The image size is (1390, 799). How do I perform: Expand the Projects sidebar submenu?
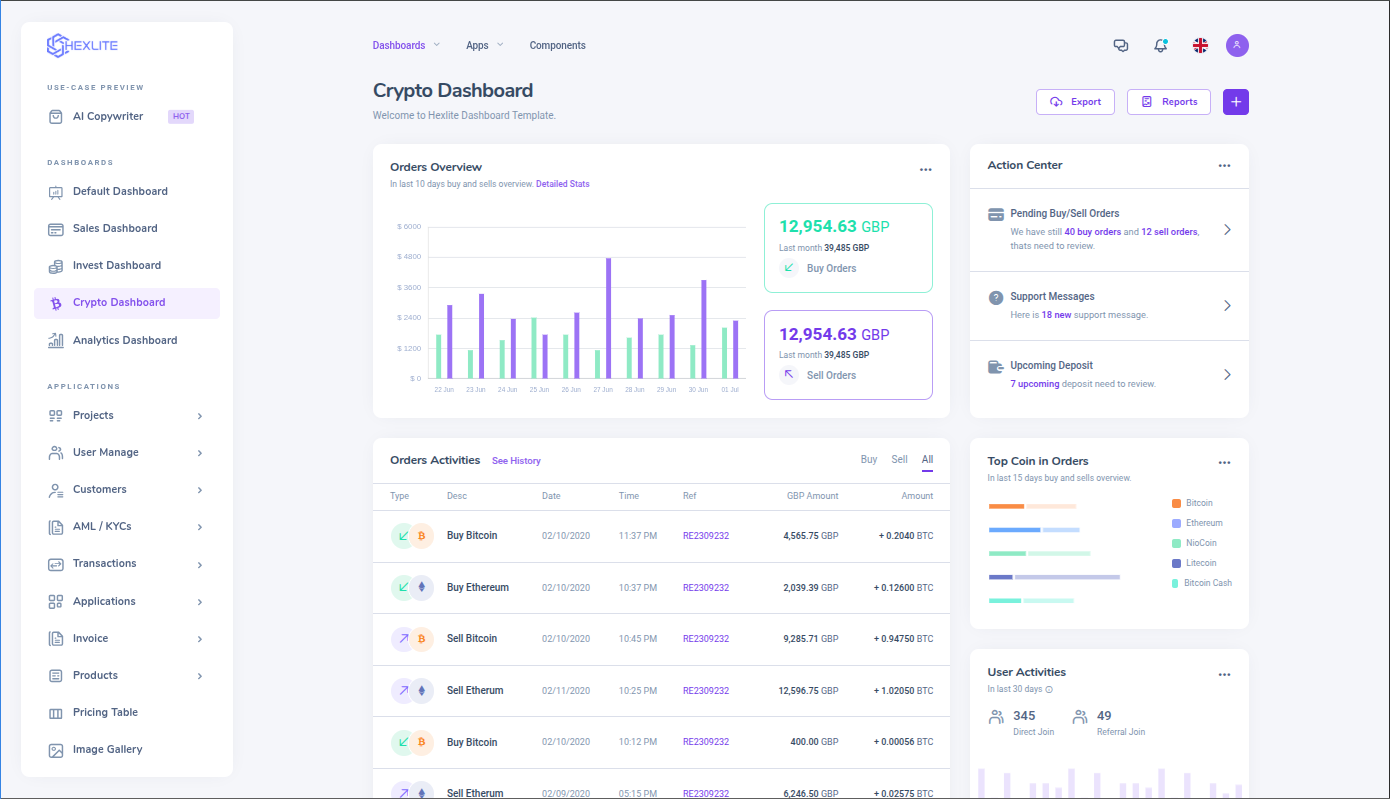[x=127, y=415]
